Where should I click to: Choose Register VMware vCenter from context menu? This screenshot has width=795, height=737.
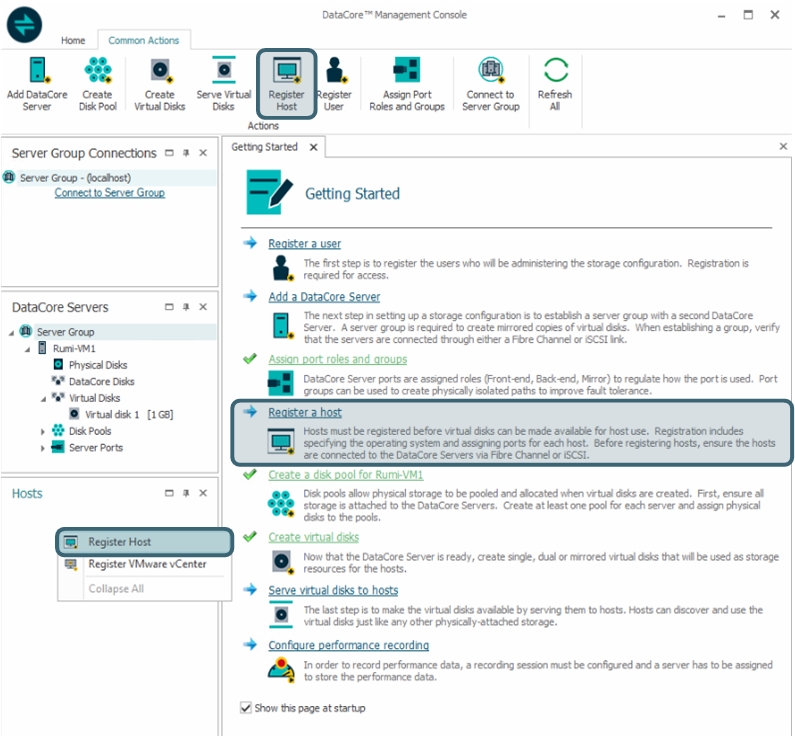click(x=145, y=565)
